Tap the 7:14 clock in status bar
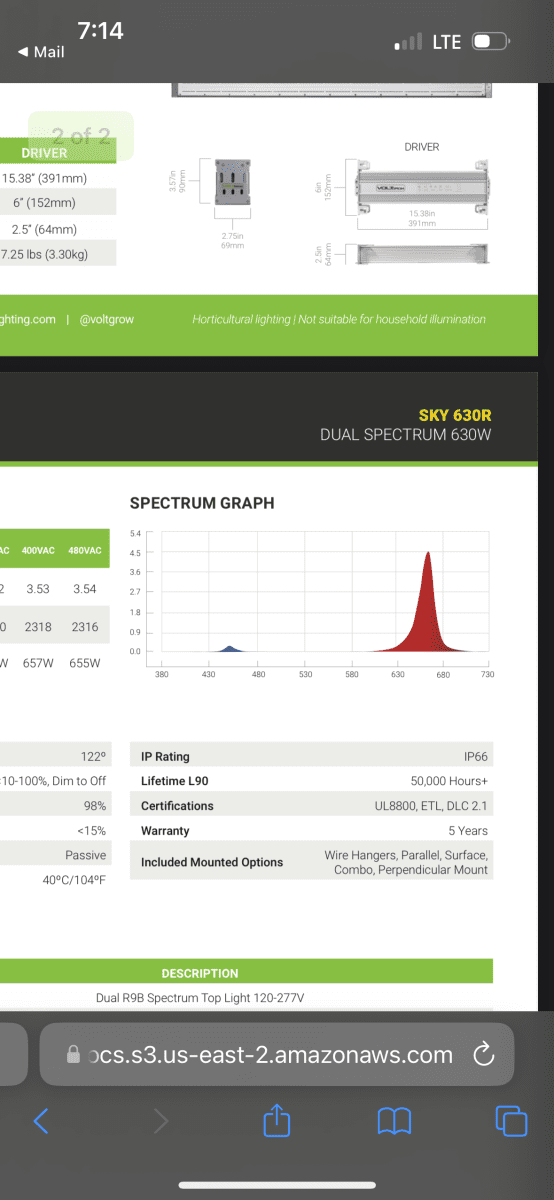Image resolution: width=554 pixels, height=1200 pixels. click(100, 30)
